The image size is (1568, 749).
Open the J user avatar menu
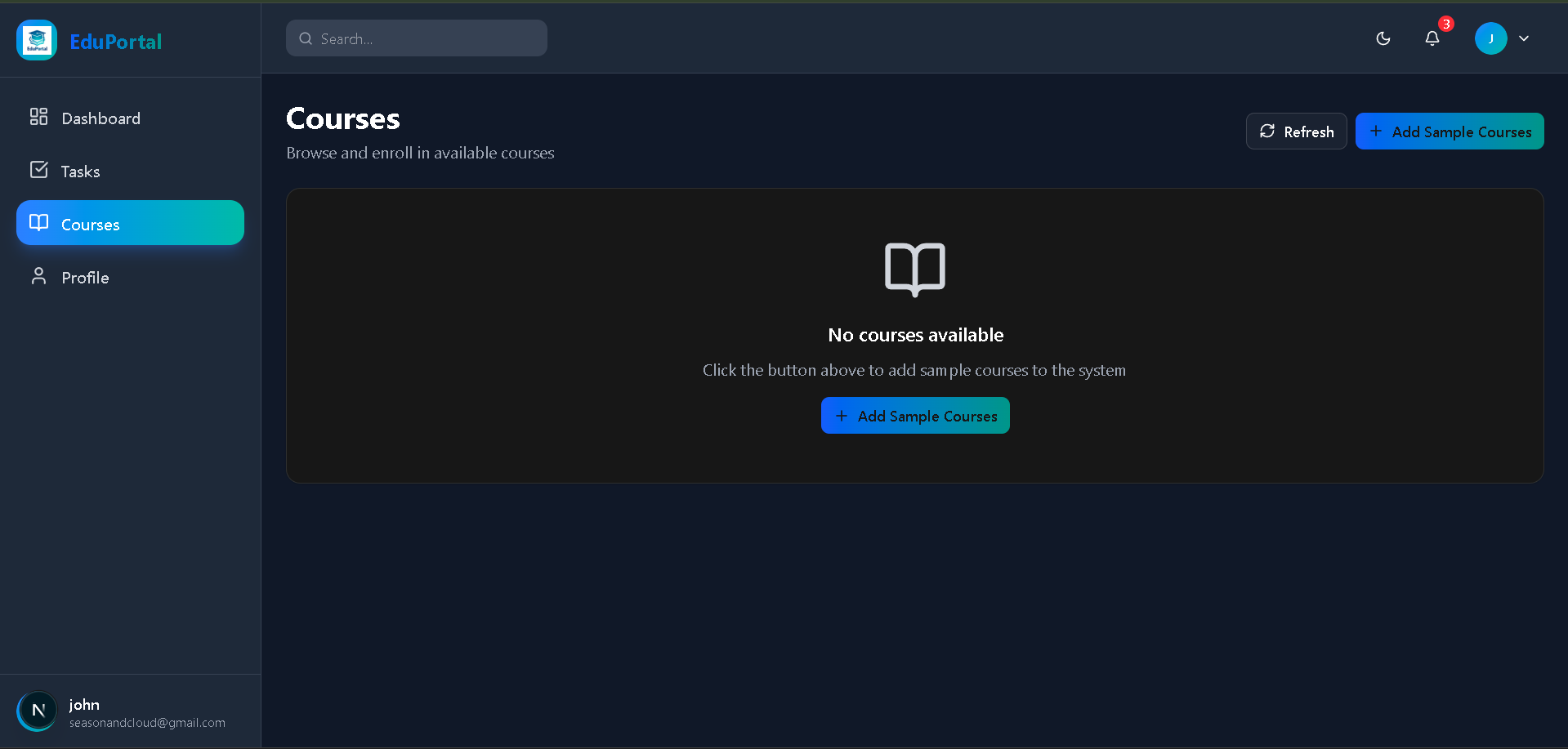pos(1490,38)
